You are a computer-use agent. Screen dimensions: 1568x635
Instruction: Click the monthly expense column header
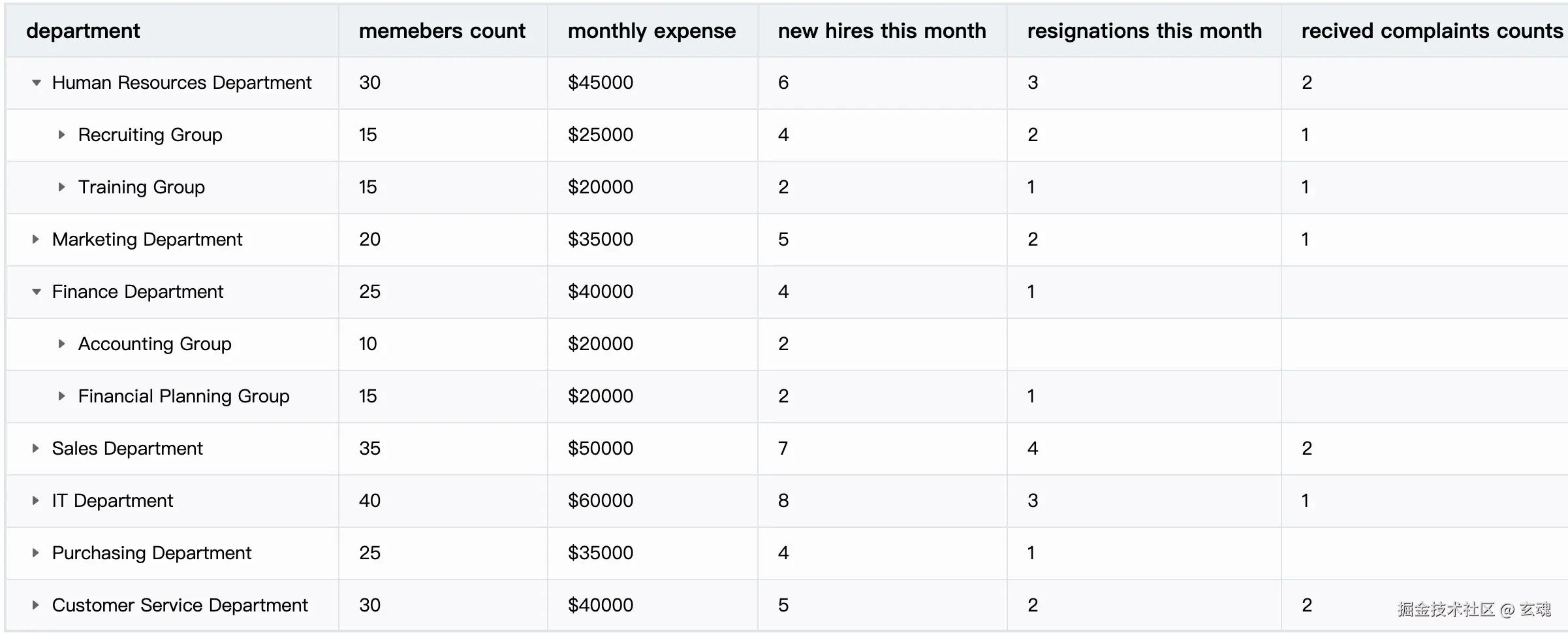click(651, 31)
